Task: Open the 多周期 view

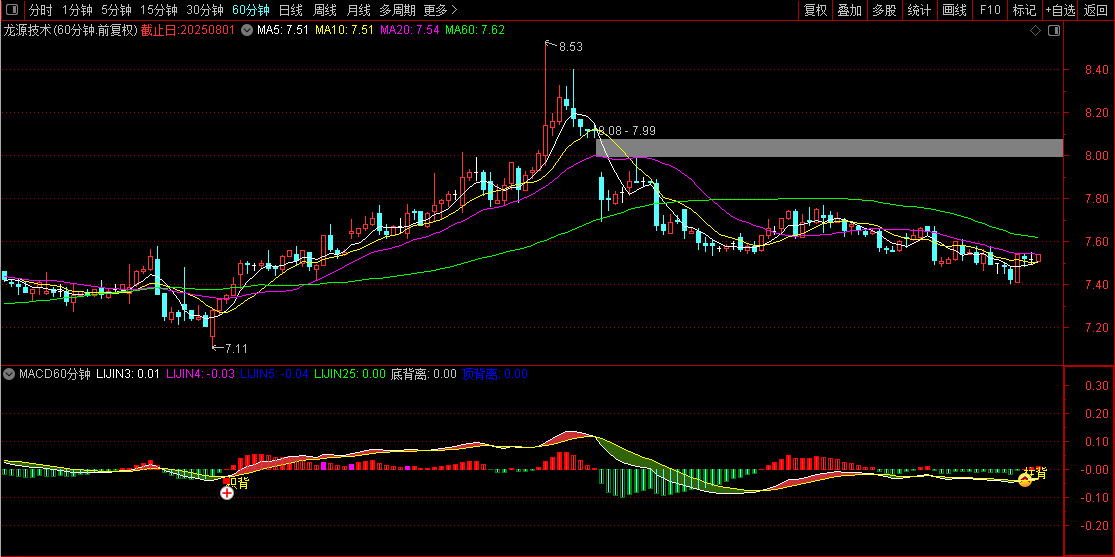Action: pyautogui.click(x=397, y=10)
